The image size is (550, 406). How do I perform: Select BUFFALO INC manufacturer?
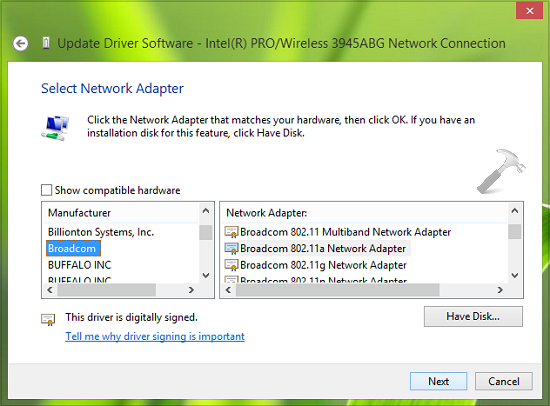80,265
